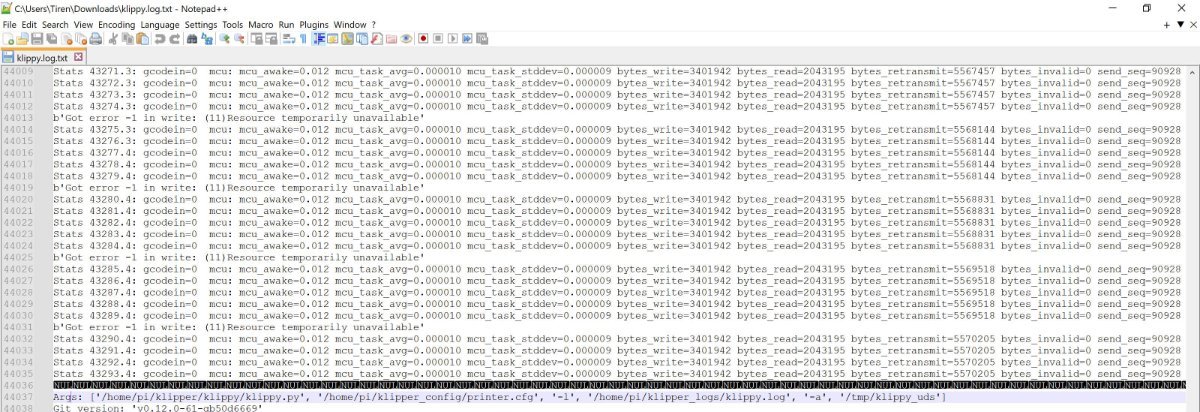The image size is (1200, 412).
Task: Start macro recording with red dot icon
Action: (424, 39)
